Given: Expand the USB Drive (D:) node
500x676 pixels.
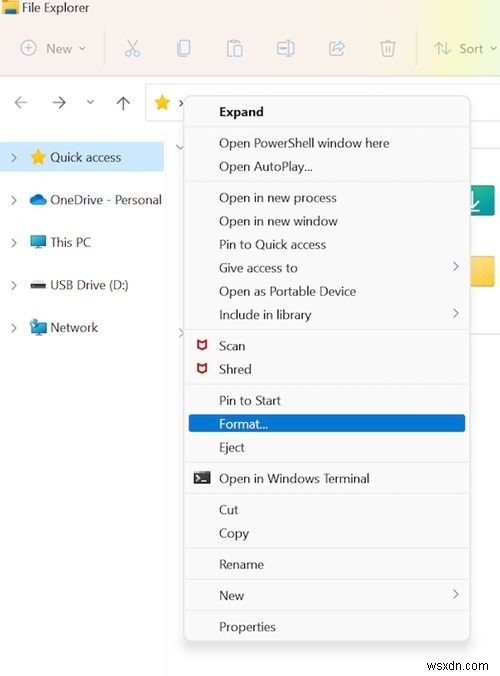Looking at the screenshot, I should coord(14,285).
